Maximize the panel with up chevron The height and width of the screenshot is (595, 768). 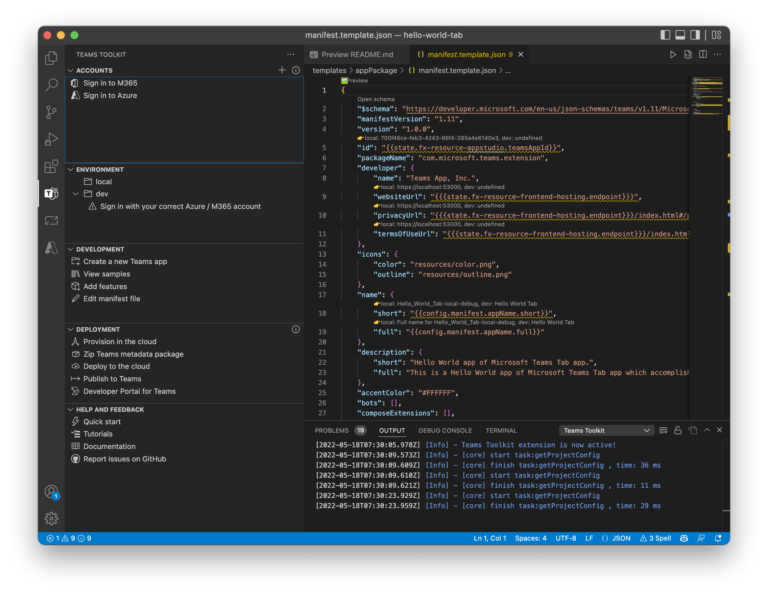[x=707, y=430]
